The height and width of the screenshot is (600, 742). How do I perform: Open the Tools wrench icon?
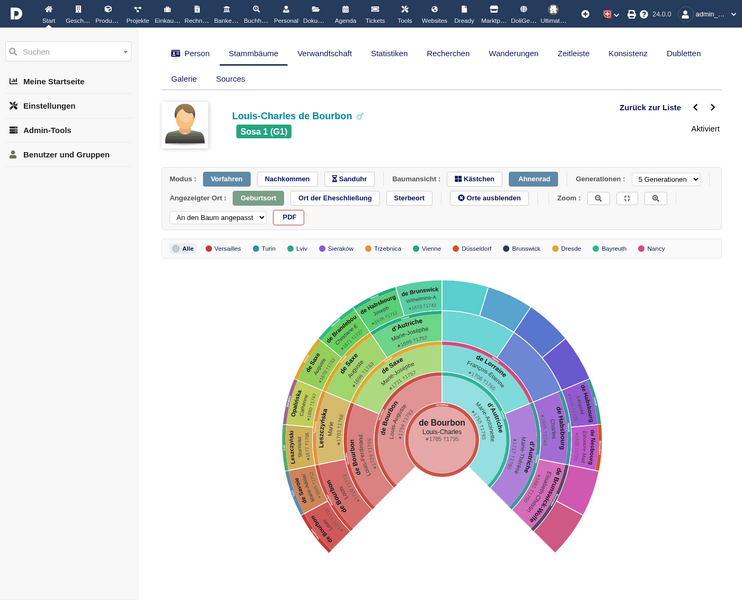coord(405,9)
